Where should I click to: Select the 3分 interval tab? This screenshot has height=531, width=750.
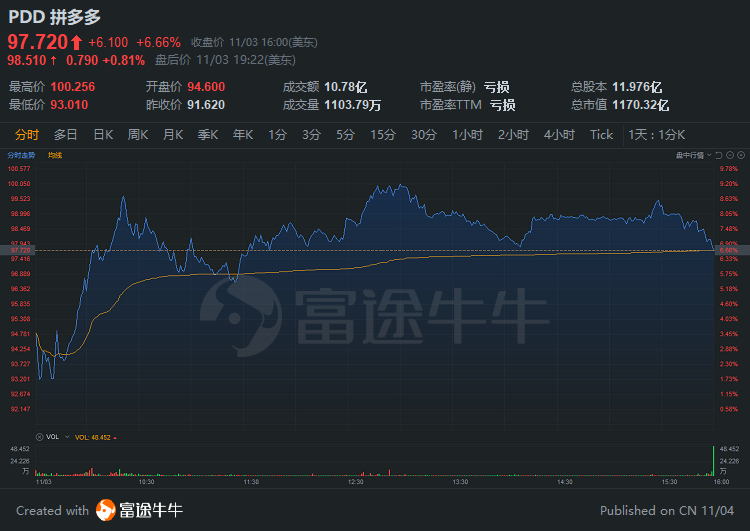coord(311,135)
